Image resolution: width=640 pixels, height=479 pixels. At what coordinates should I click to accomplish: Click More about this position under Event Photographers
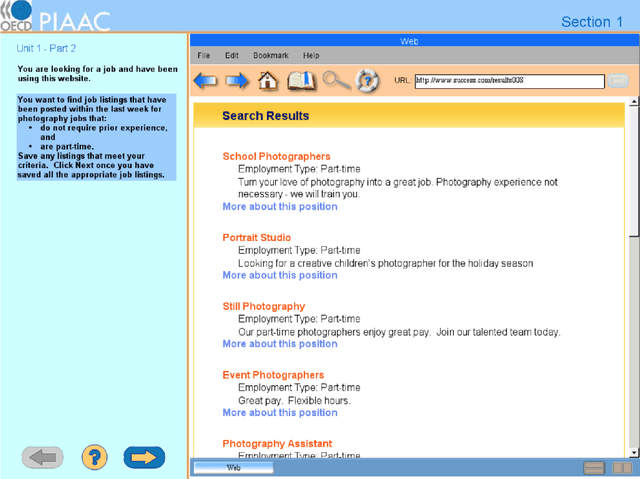[280, 412]
